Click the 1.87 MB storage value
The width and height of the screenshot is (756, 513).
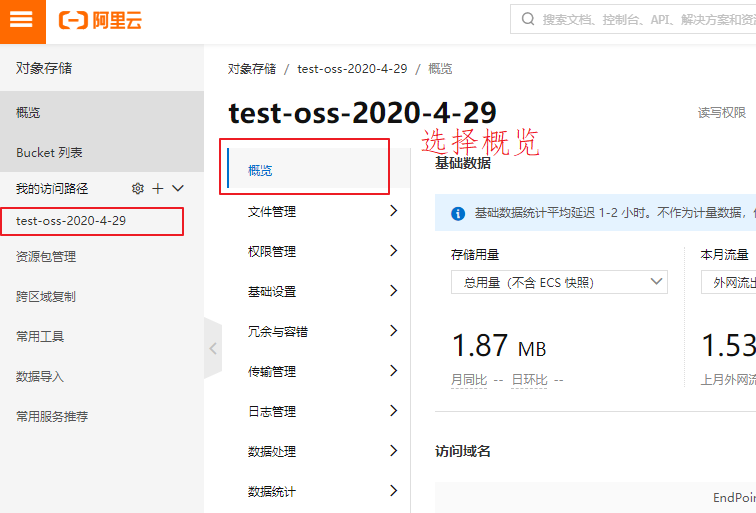click(499, 346)
